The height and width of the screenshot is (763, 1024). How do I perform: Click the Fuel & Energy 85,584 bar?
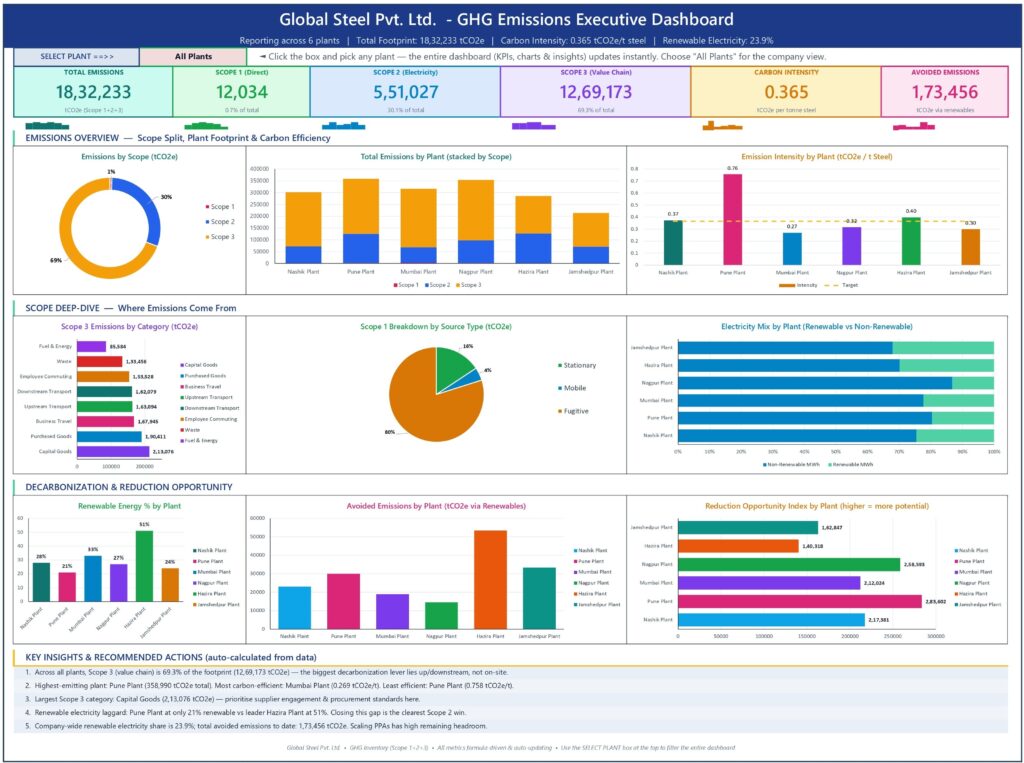[x=91, y=346]
